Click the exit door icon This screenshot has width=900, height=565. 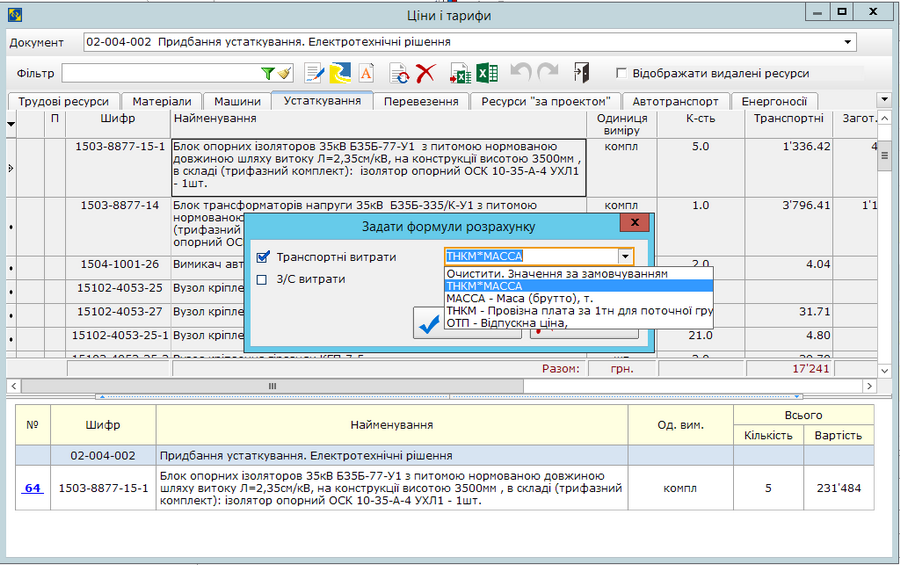[x=581, y=73]
